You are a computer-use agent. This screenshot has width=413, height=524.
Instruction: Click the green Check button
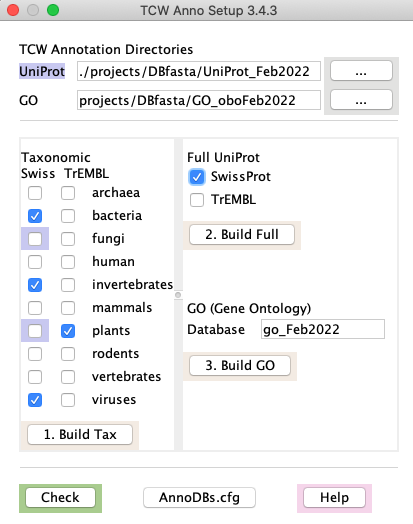click(60, 498)
